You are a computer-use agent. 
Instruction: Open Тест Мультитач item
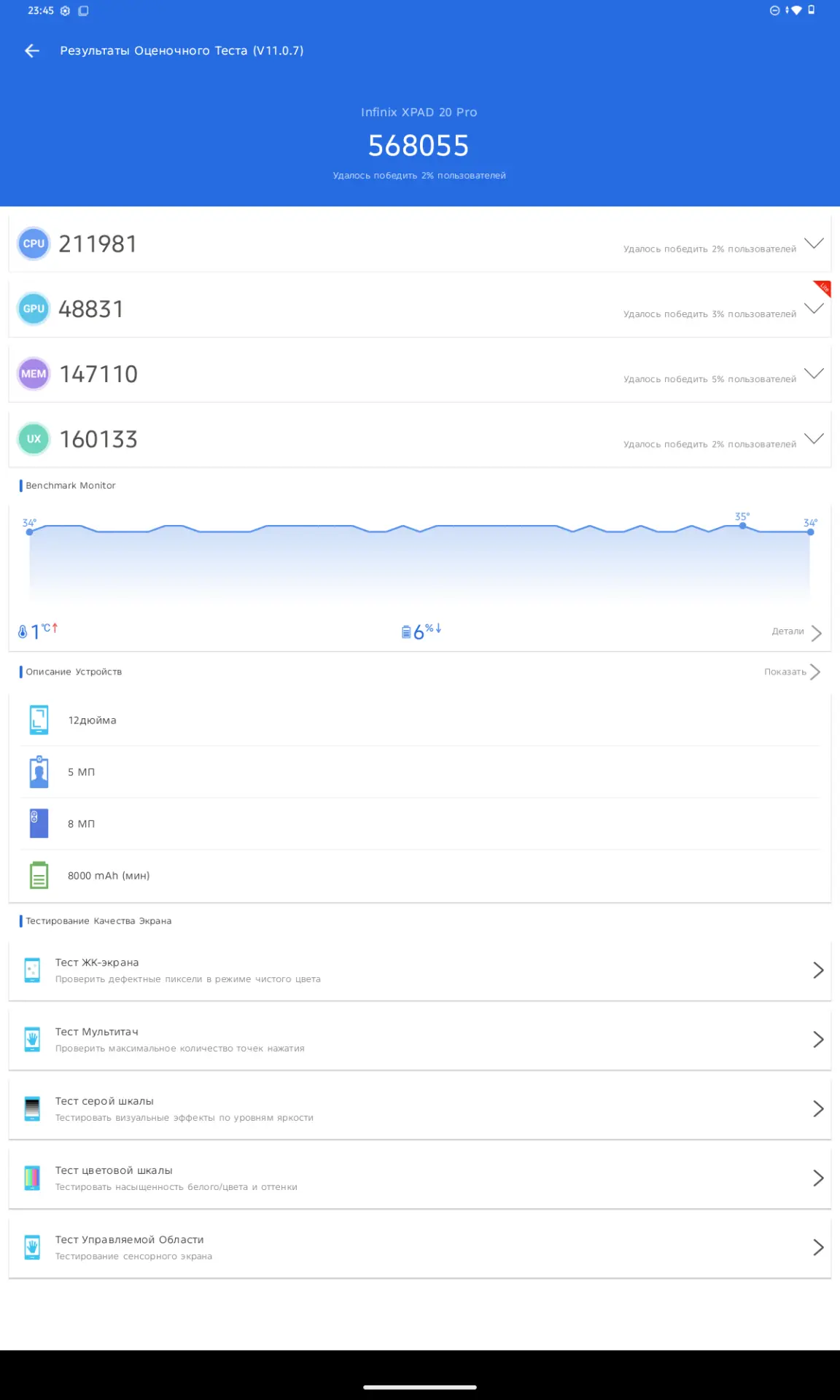(x=419, y=1039)
